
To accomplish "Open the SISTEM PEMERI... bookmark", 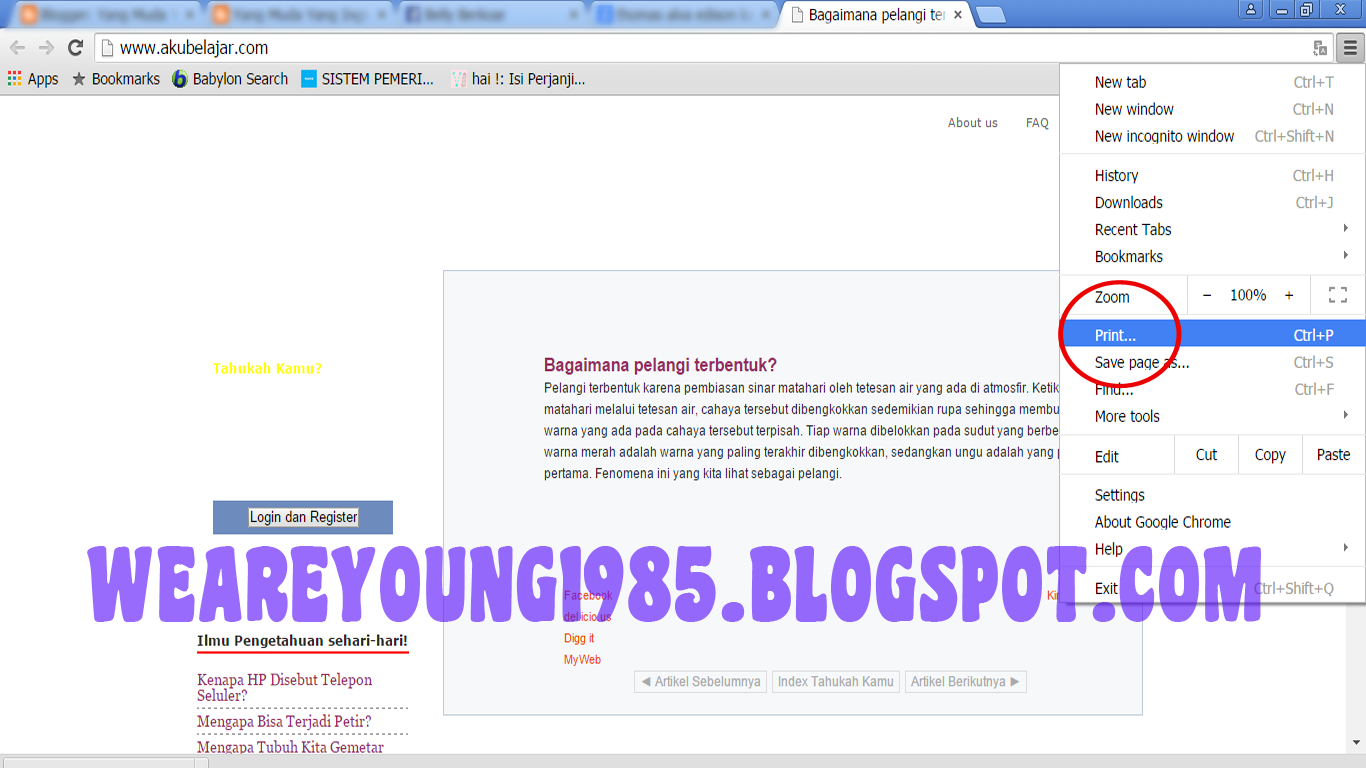I will 368,79.
